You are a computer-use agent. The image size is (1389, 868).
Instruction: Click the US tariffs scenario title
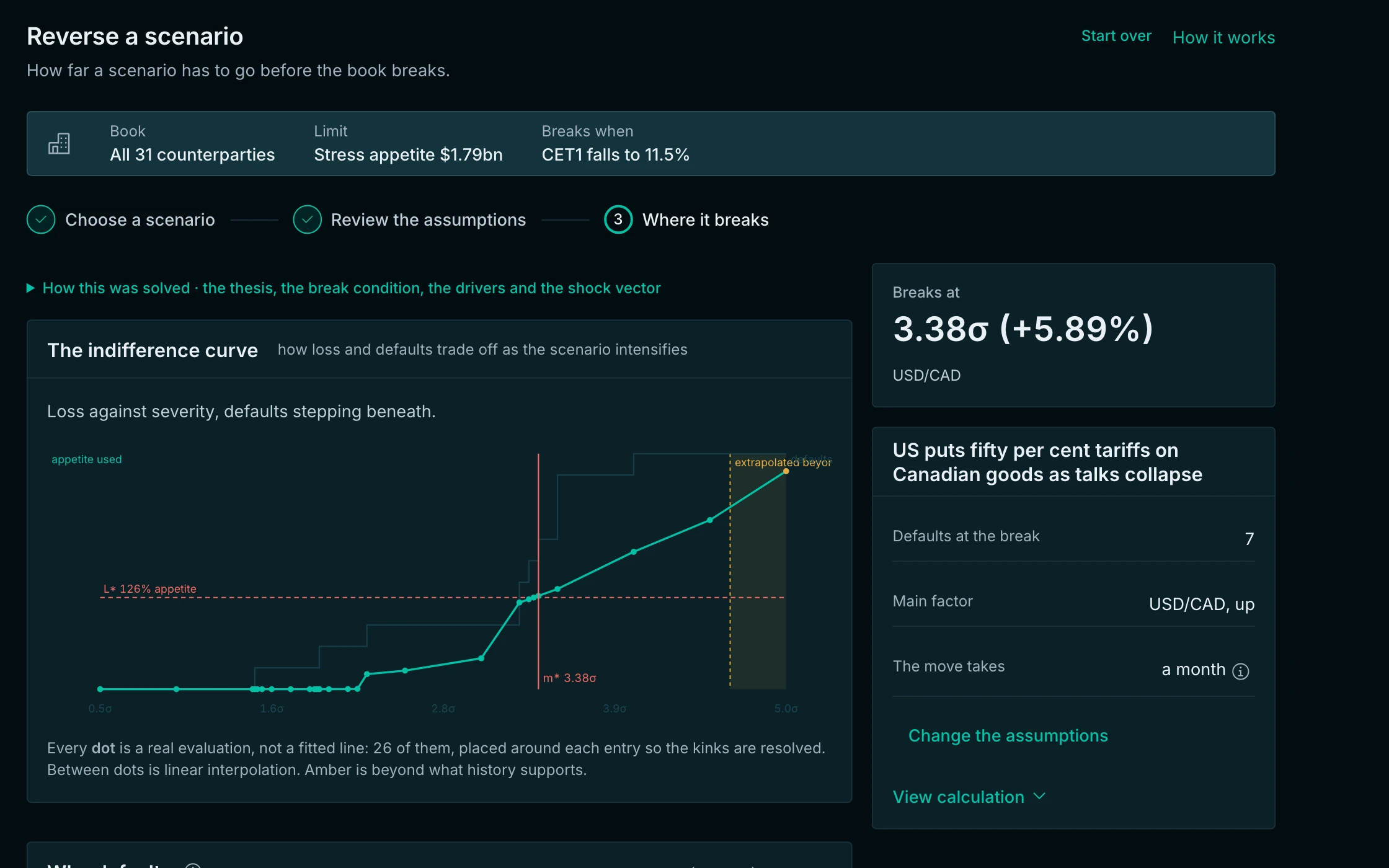coord(1047,463)
